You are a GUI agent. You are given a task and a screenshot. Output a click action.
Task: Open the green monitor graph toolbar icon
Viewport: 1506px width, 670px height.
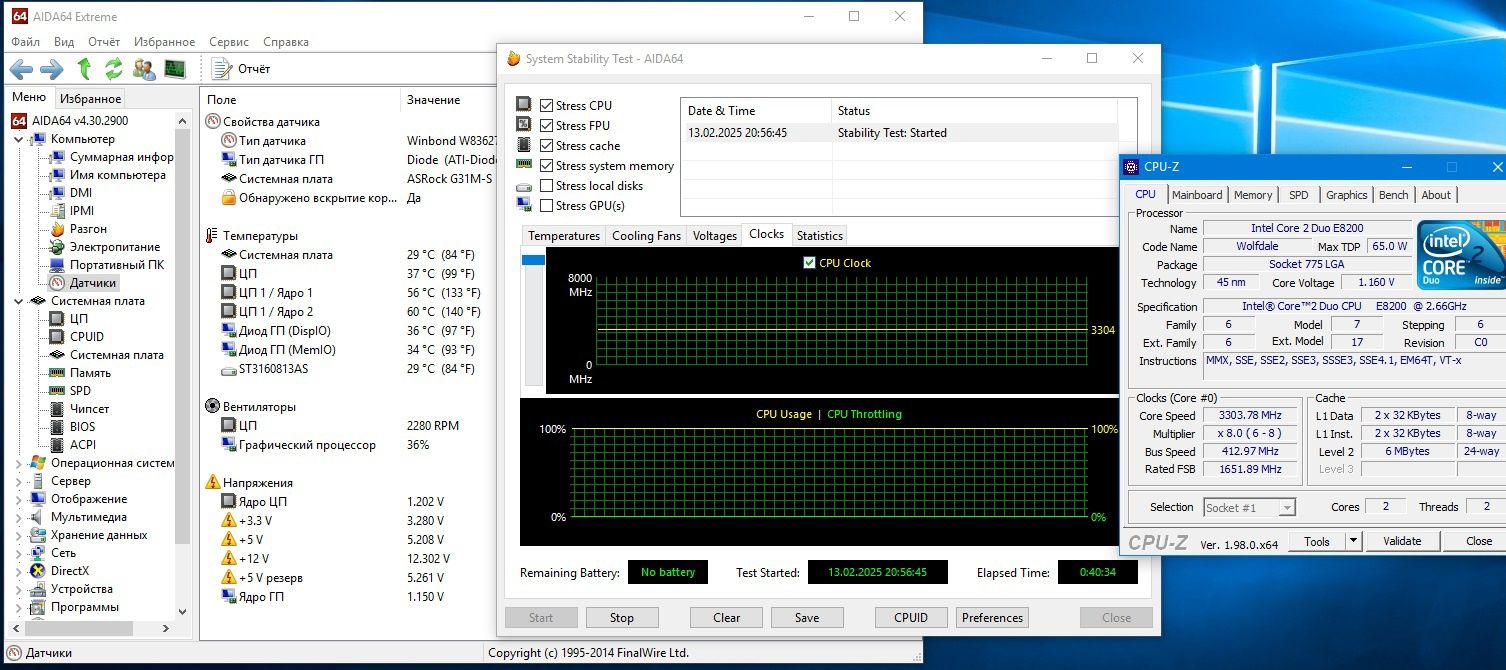pos(175,69)
